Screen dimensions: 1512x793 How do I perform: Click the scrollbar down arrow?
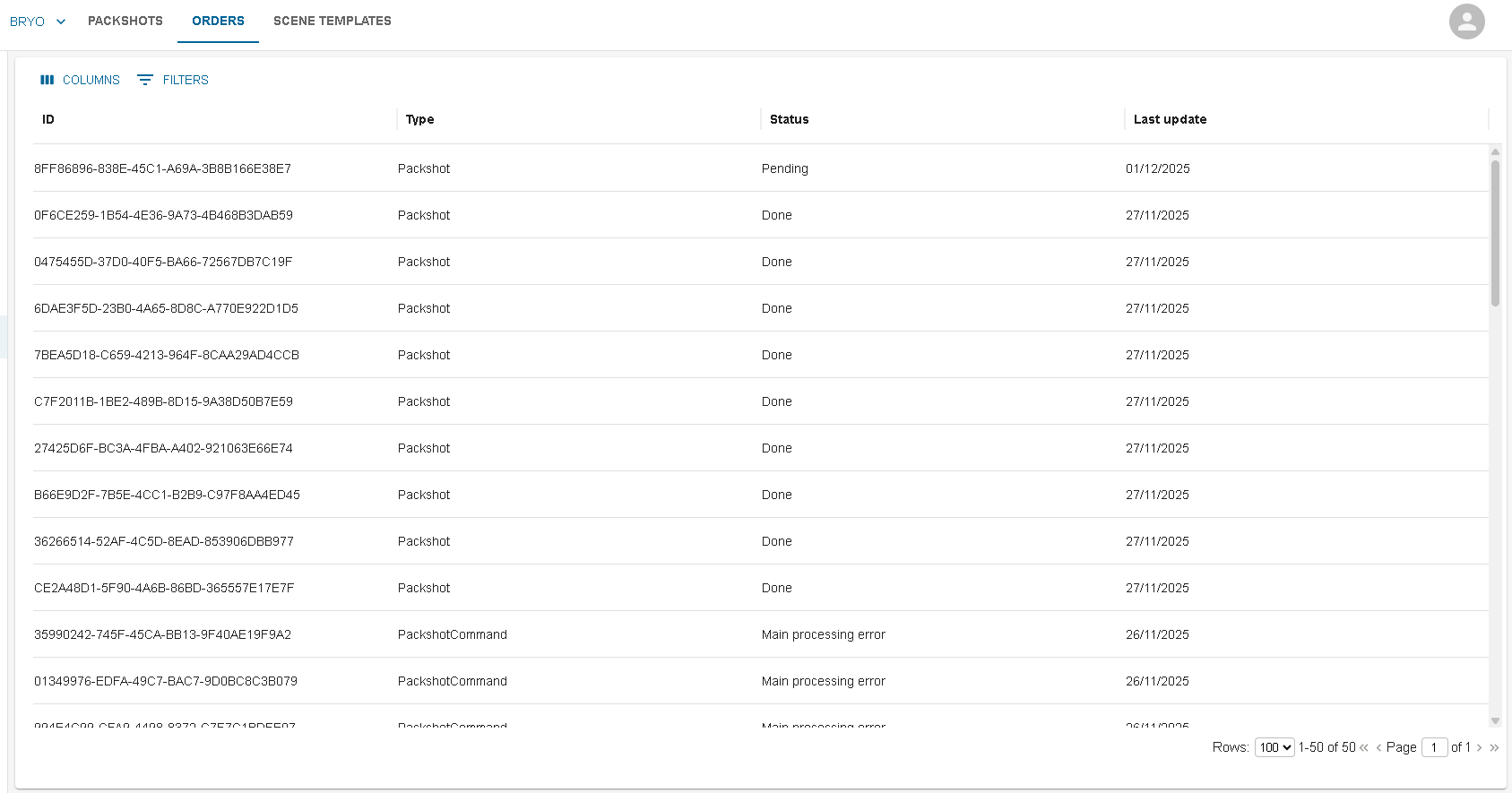click(x=1495, y=720)
